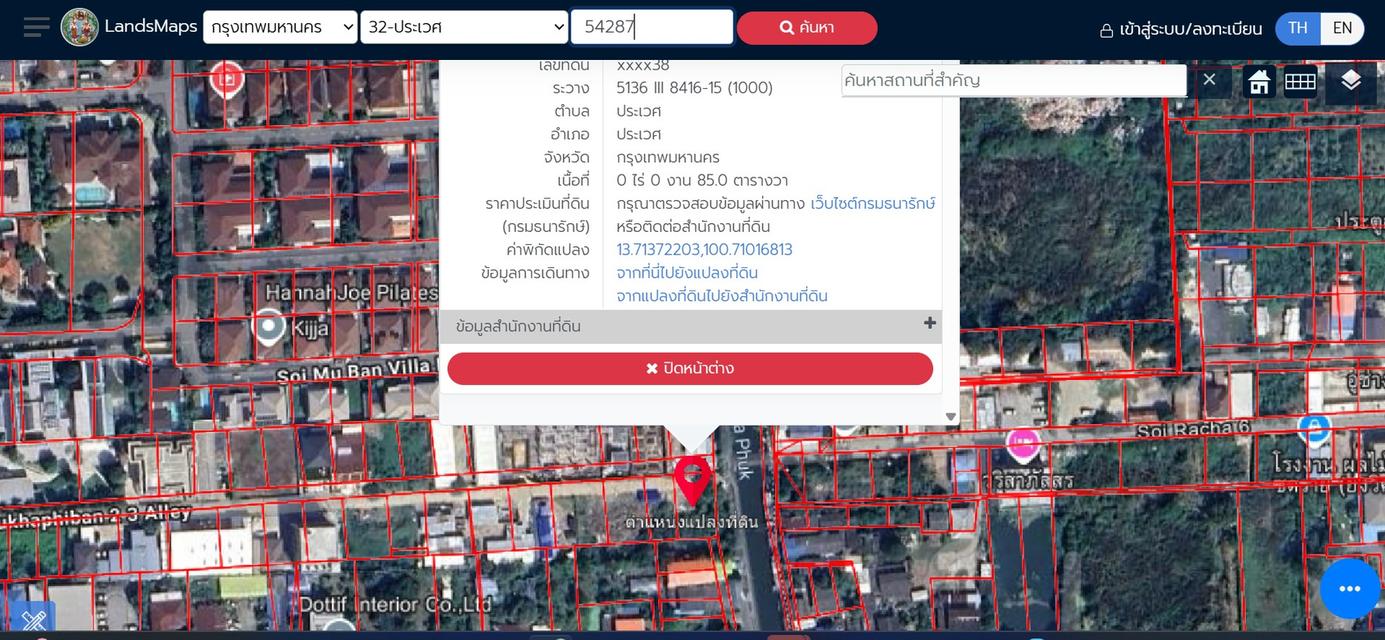The width and height of the screenshot is (1385, 640).
Task: Open the เว็บไซต์กรมธนารักษ์ link
Action: pos(873,204)
